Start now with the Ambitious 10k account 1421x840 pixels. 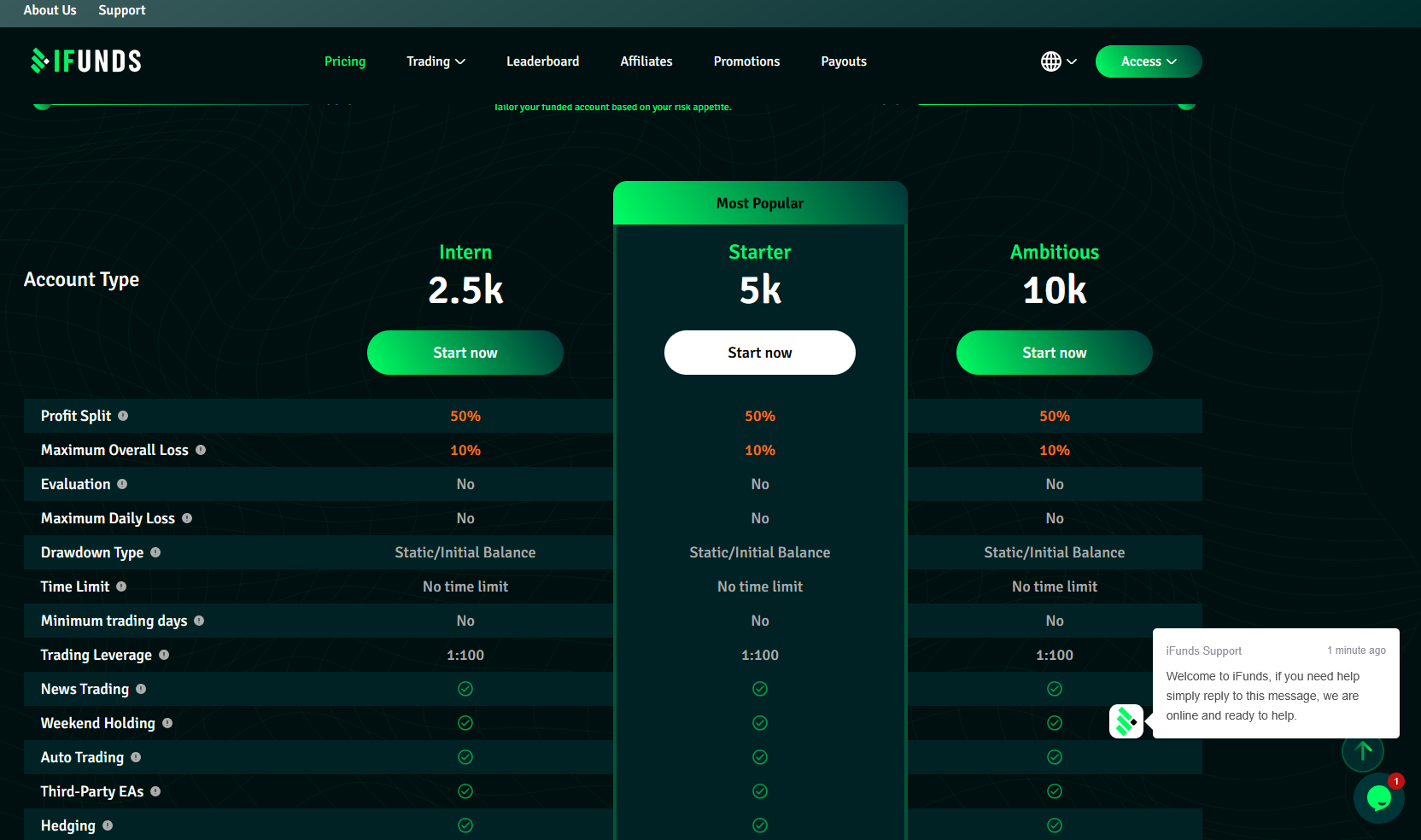coord(1055,353)
